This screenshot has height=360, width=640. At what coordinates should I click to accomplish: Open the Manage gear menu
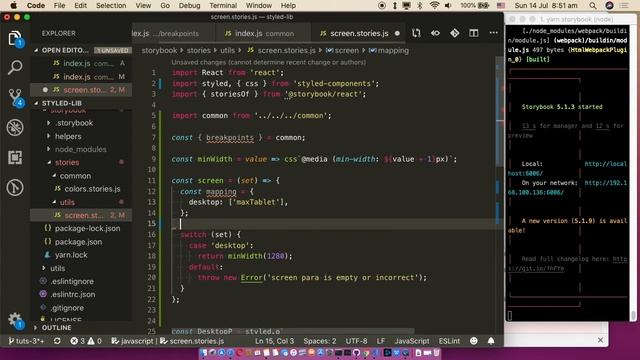[15, 320]
